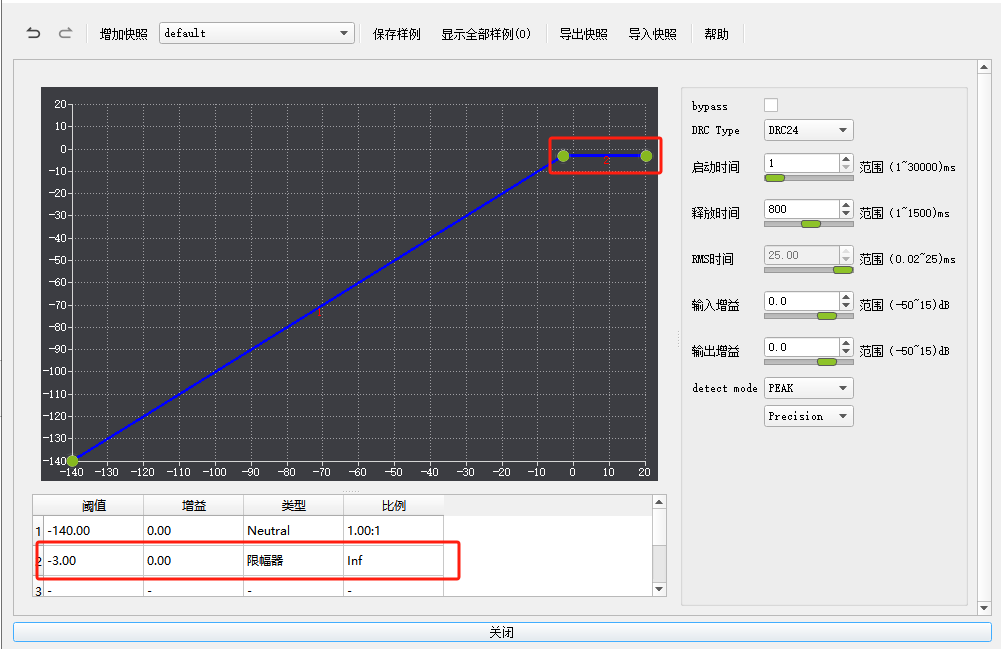
Task: Click the 释放时间 value field
Action: pos(802,209)
